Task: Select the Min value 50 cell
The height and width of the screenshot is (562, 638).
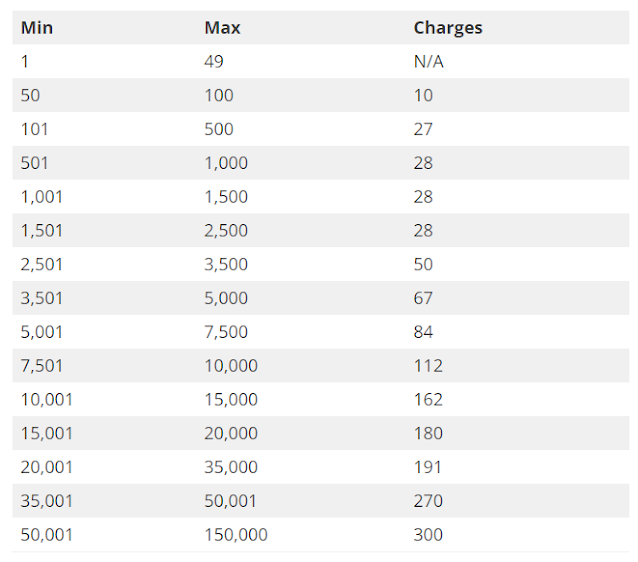Action: point(31,95)
